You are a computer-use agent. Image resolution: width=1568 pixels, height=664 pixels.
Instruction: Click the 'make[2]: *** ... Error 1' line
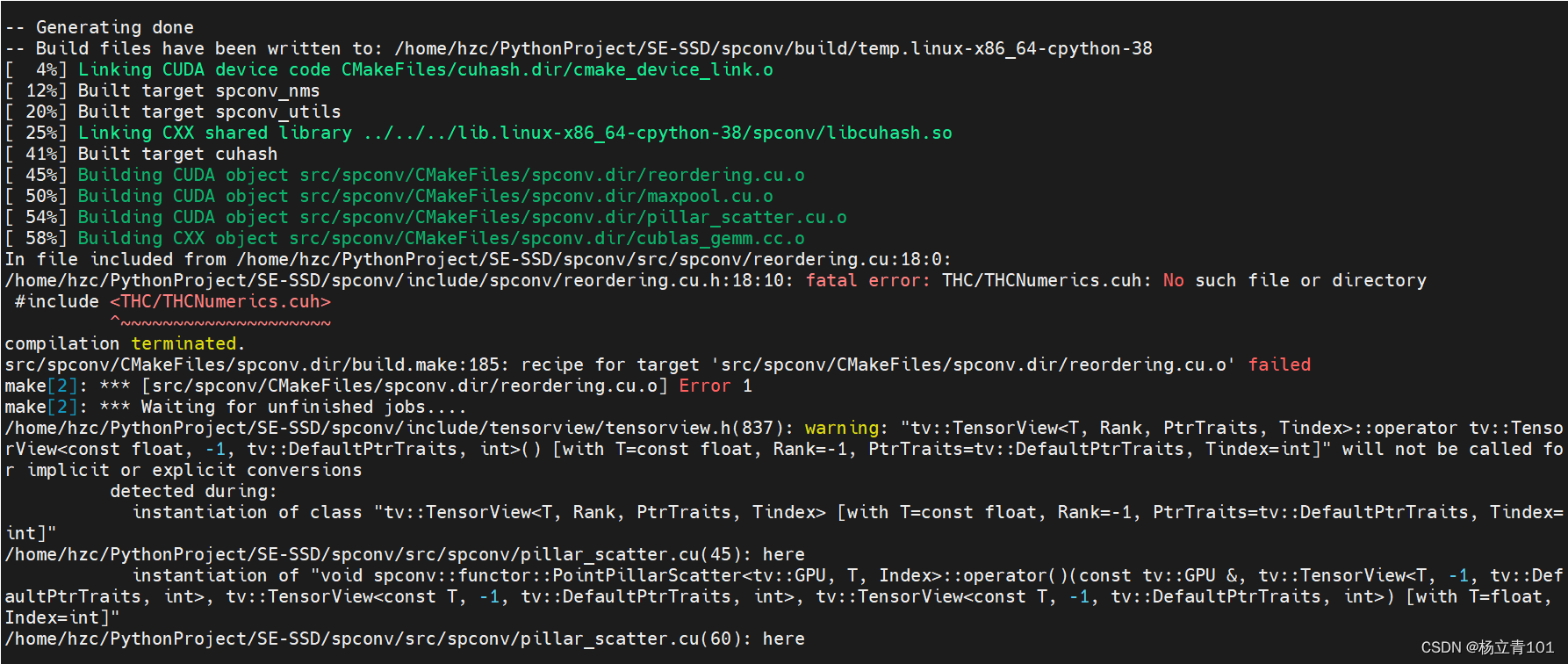[x=378, y=386]
